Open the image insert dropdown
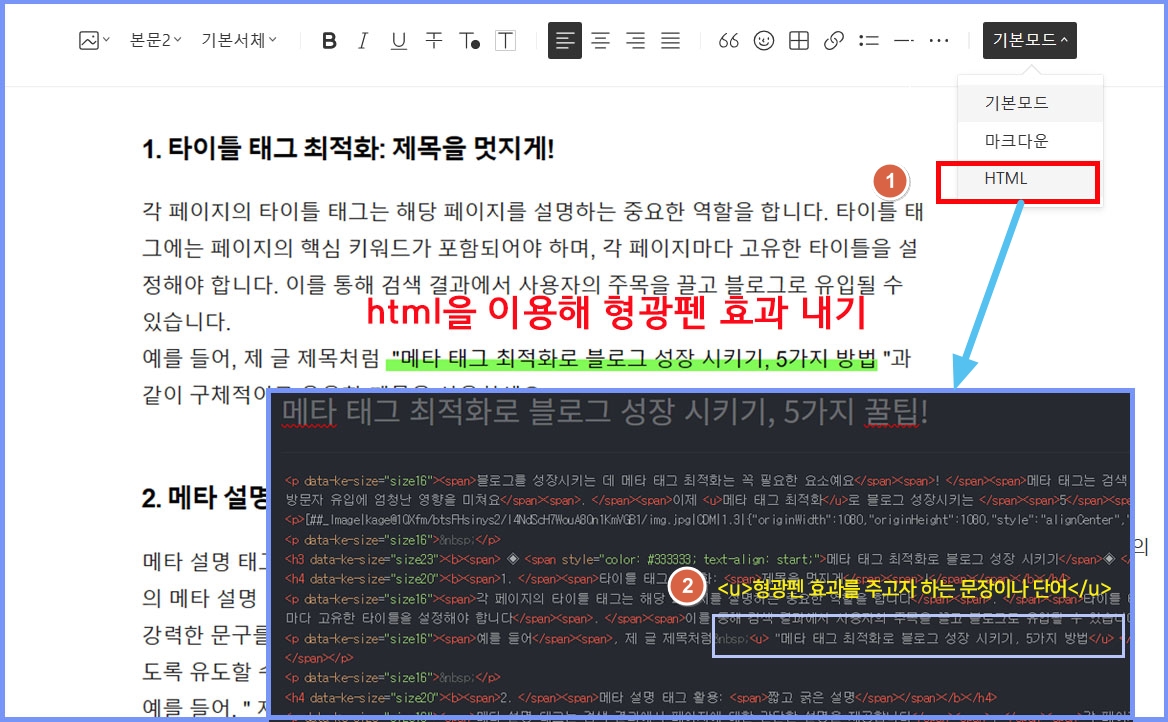1168x722 pixels. pyautogui.click(x=94, y=40)
